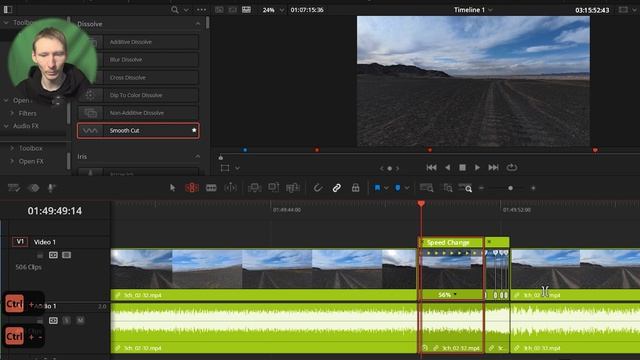Stop playback in the viewer

[x=462, y=167]
